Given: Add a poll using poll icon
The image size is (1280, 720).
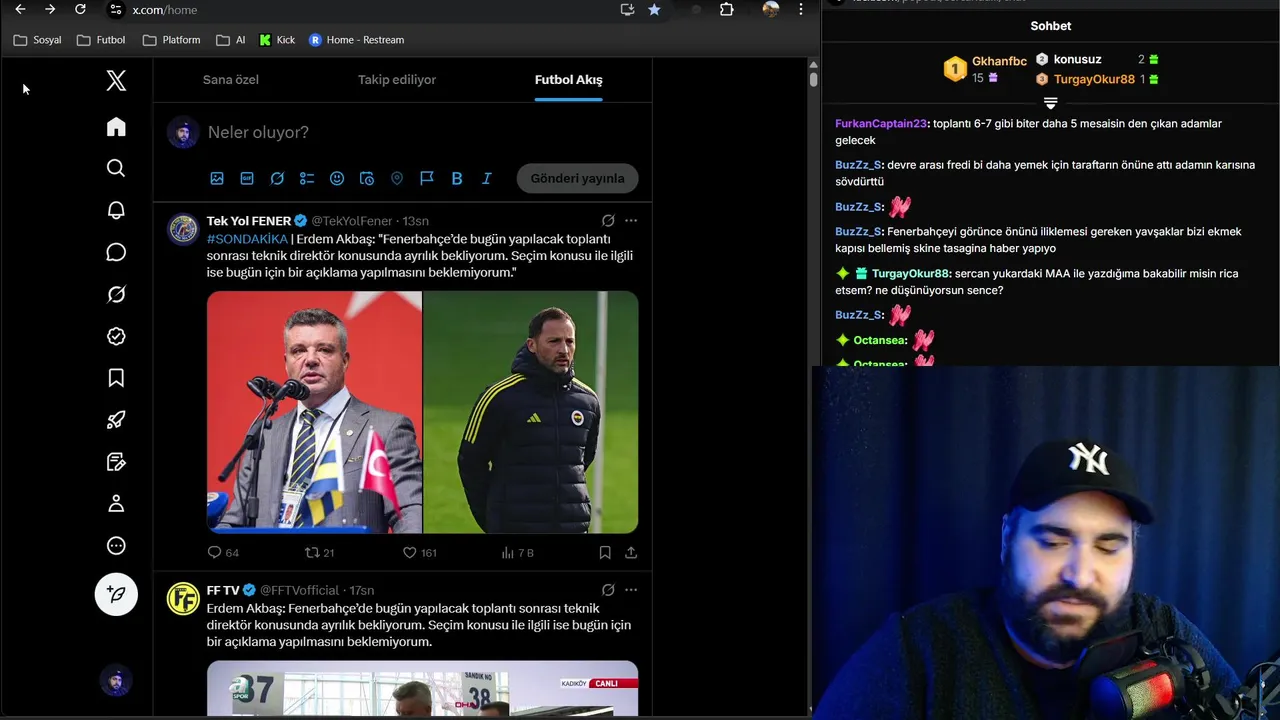Looking at the screenshot, I should [x=307, y=178].
